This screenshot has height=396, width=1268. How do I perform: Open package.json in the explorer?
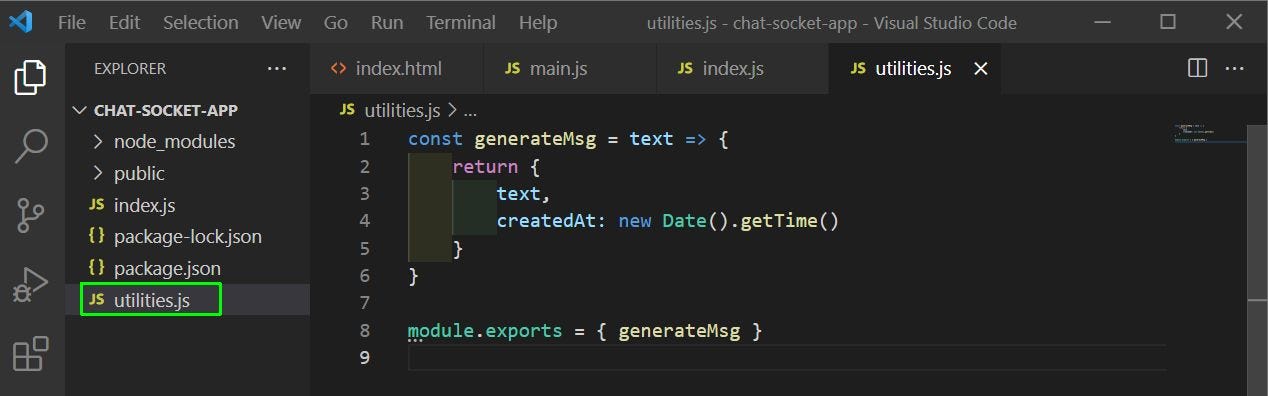tap(188, 268)
